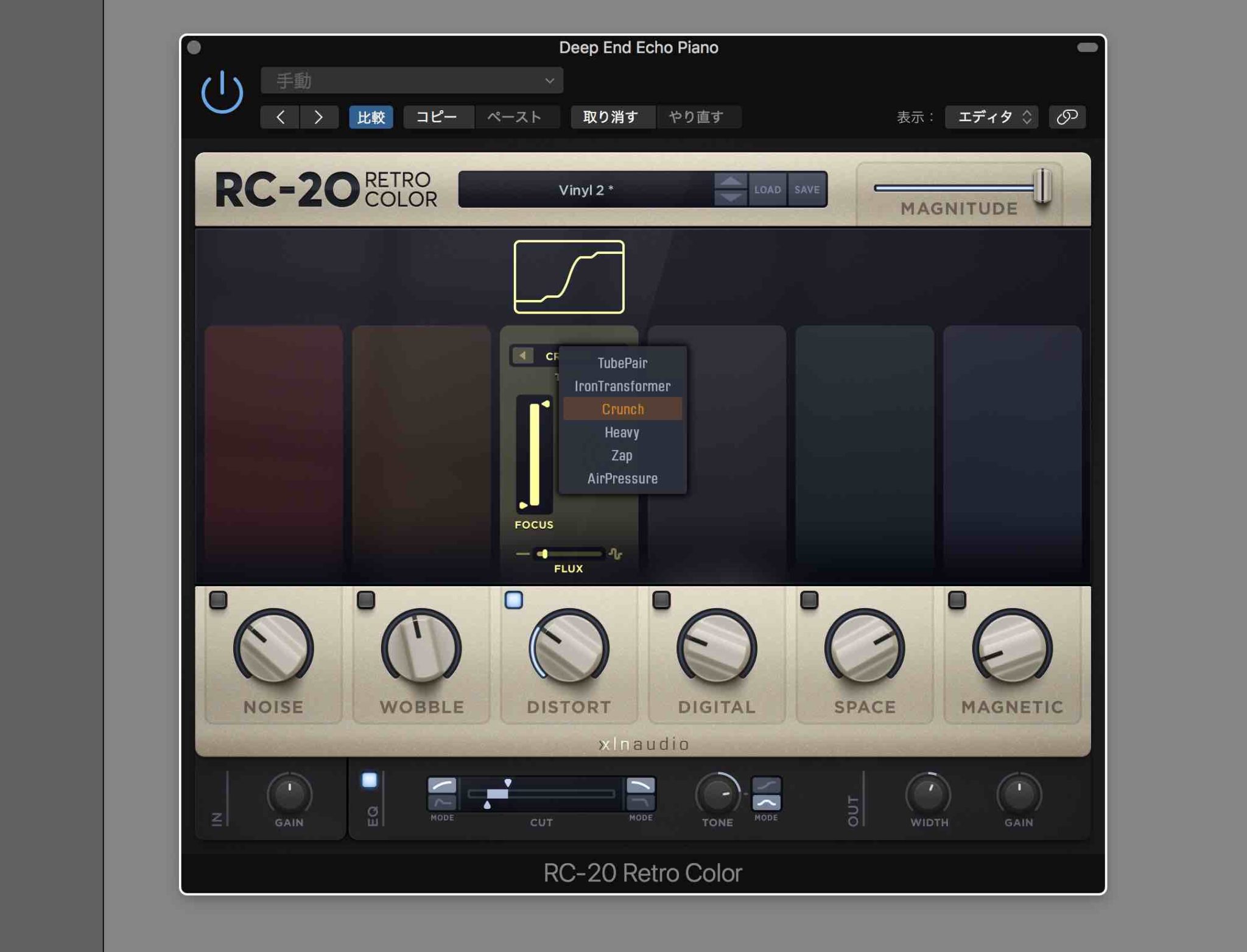
Task: Click the Vinyl 2 preset name display
Action: click(x=586, y=189)
